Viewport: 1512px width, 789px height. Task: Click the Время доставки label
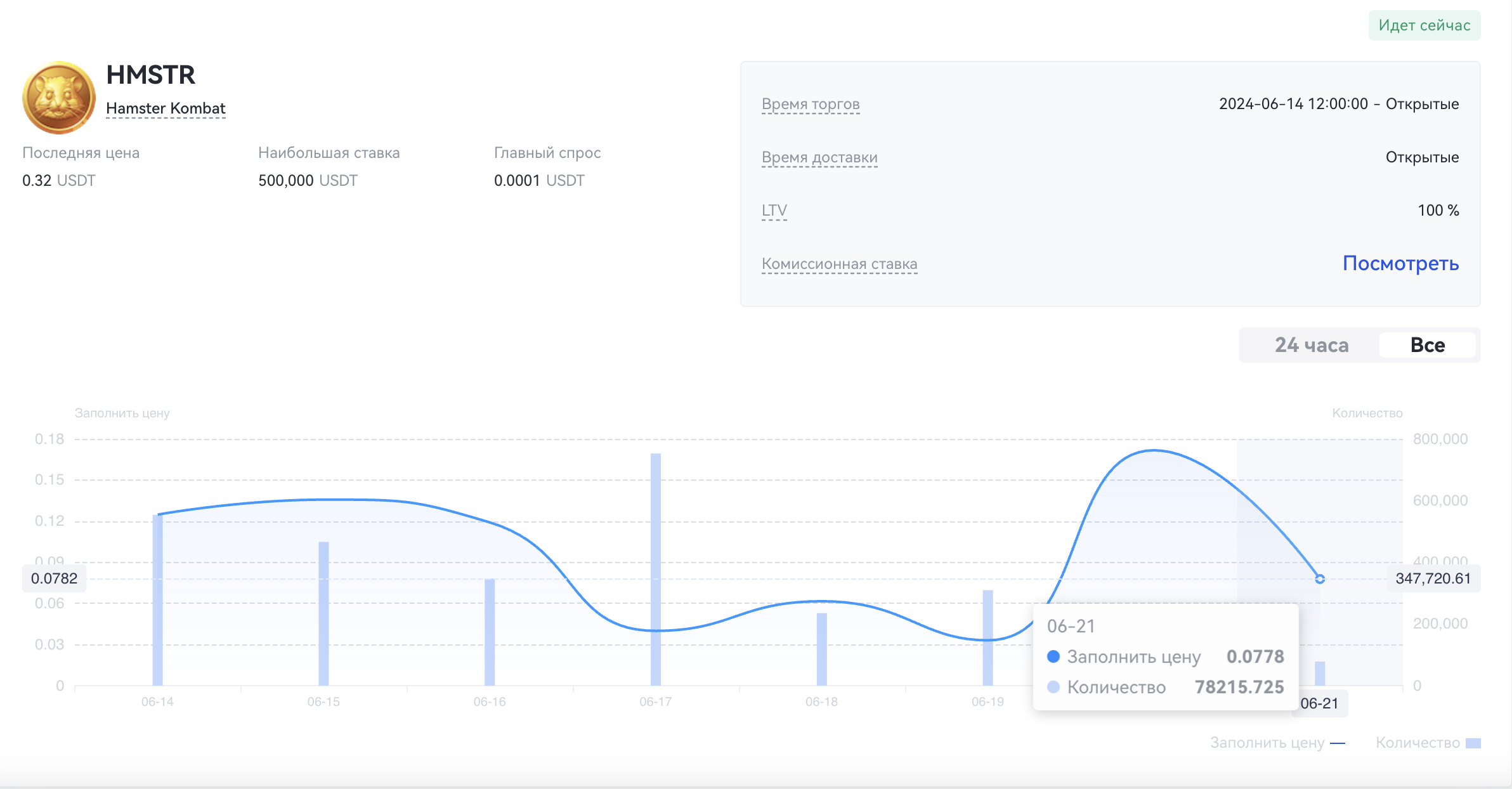pyautogui.click(x=819, y=157)
